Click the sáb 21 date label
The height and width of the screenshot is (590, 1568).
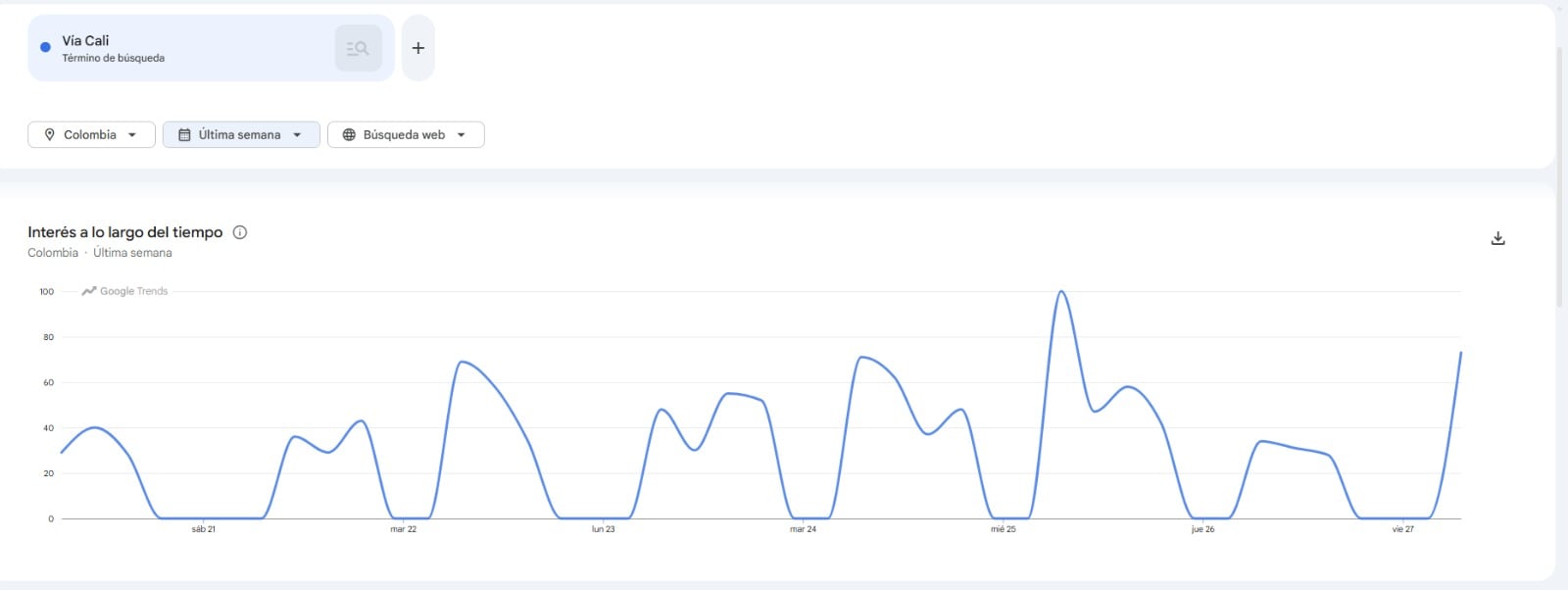[205, 528]
